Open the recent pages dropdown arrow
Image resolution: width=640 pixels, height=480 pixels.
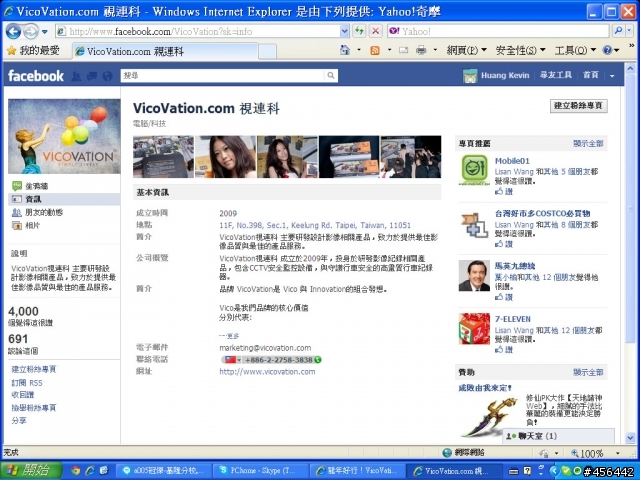[x=44, y=31]
